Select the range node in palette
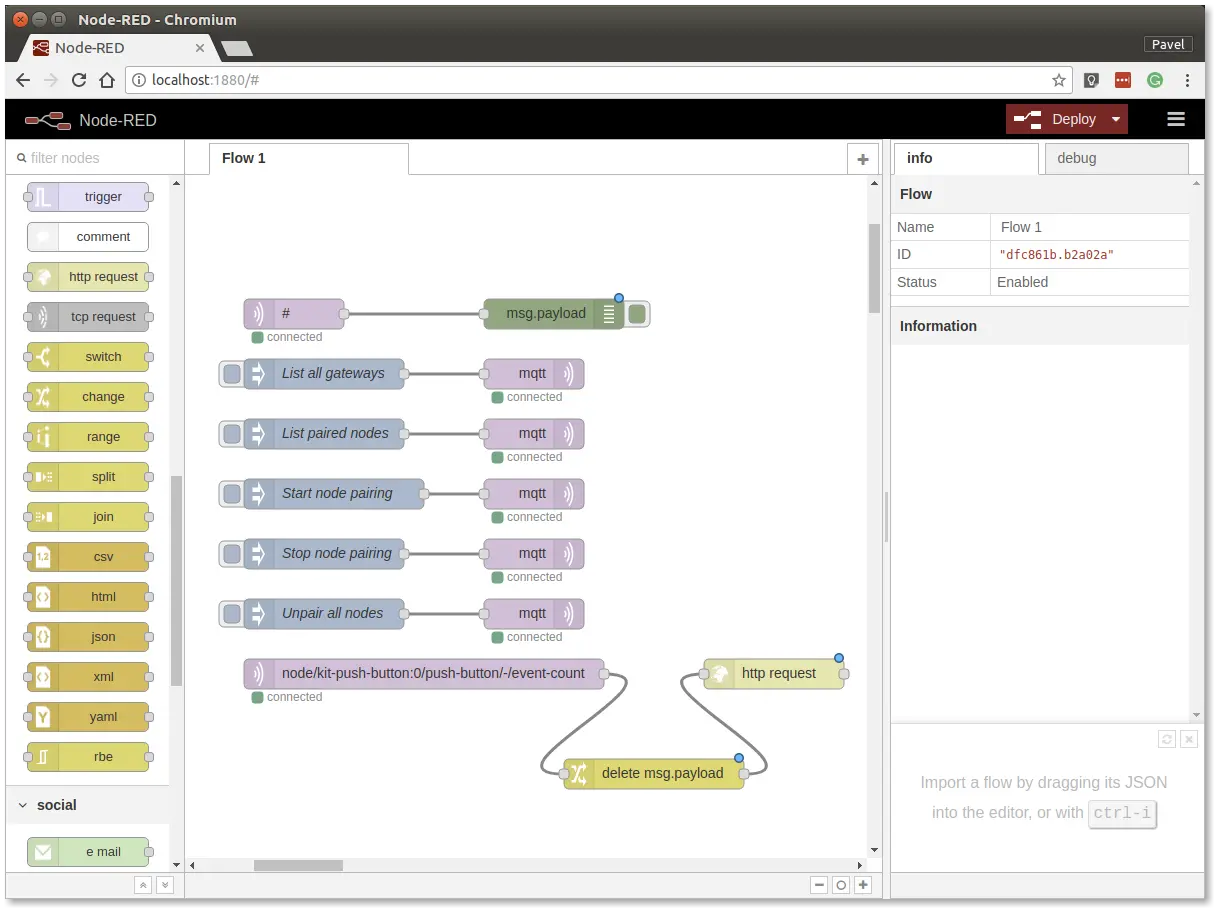Image resolution: width=1214 pixels, height=908 pixels. click(x=88, y=437)
